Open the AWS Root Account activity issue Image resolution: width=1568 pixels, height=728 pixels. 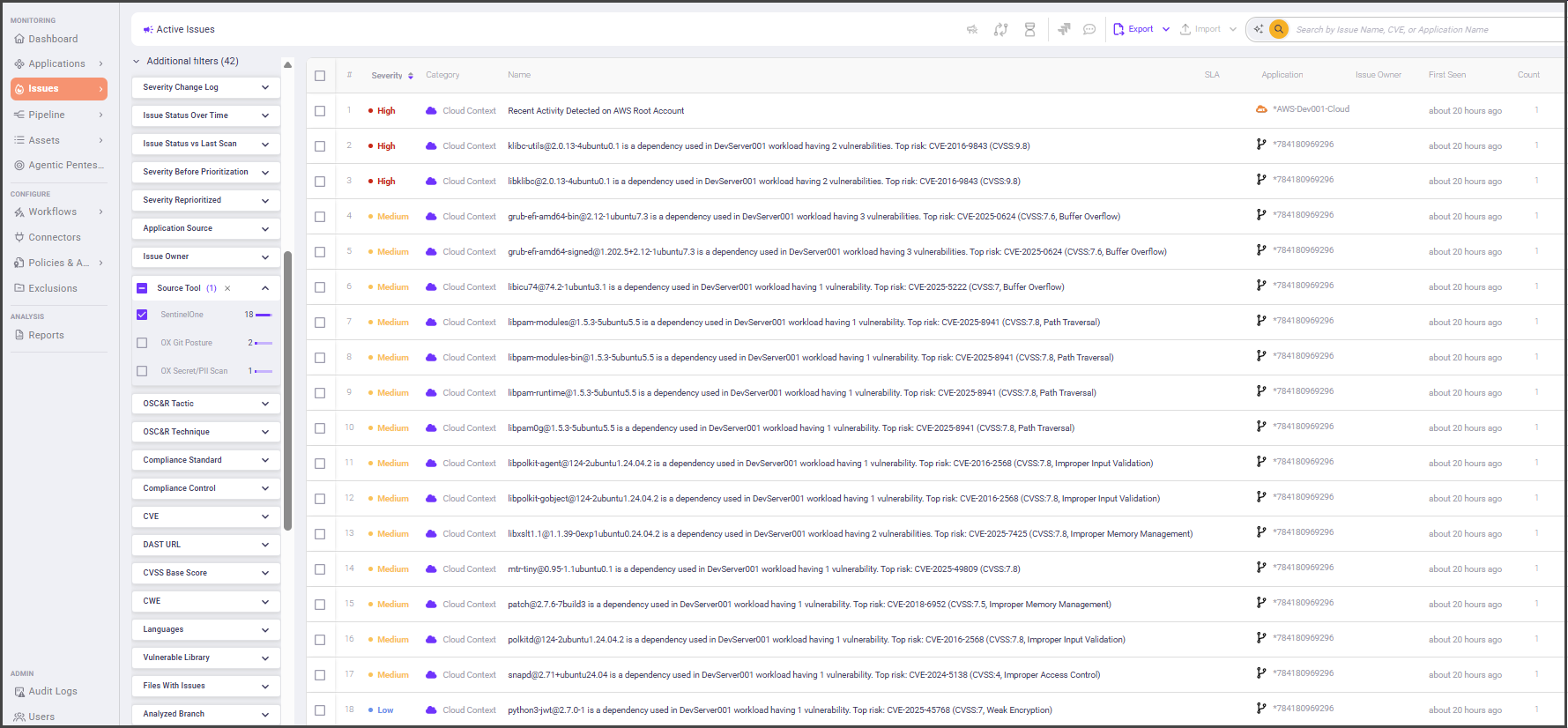tap(596, 111)
